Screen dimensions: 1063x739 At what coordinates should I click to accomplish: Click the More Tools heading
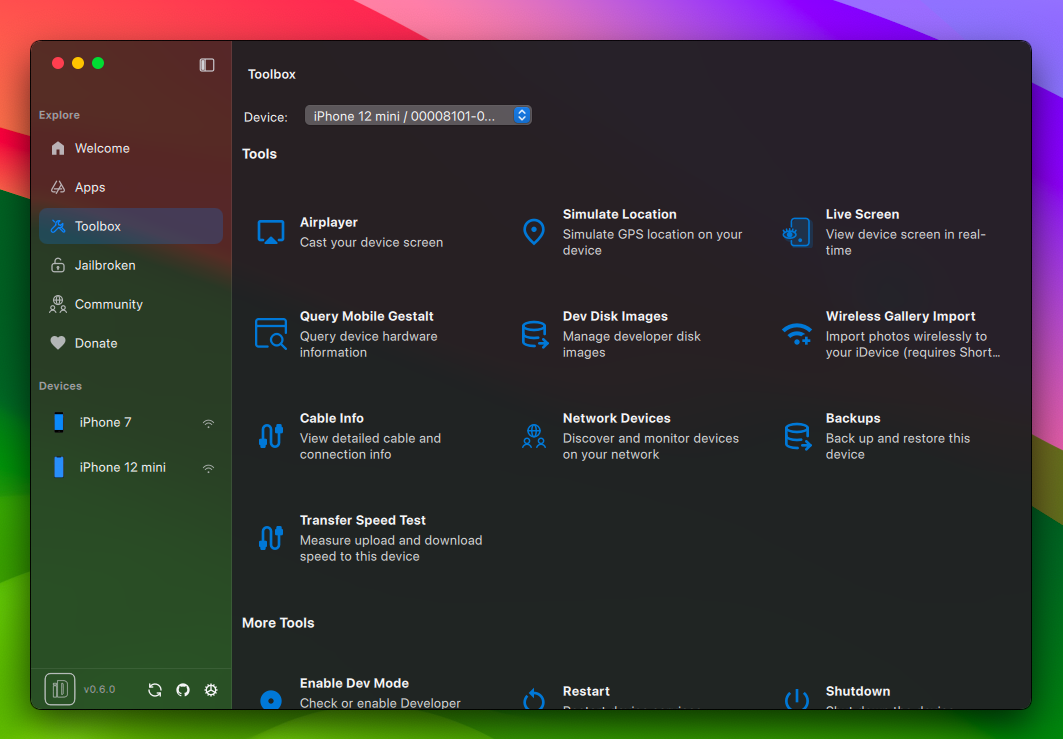(278, 623)
